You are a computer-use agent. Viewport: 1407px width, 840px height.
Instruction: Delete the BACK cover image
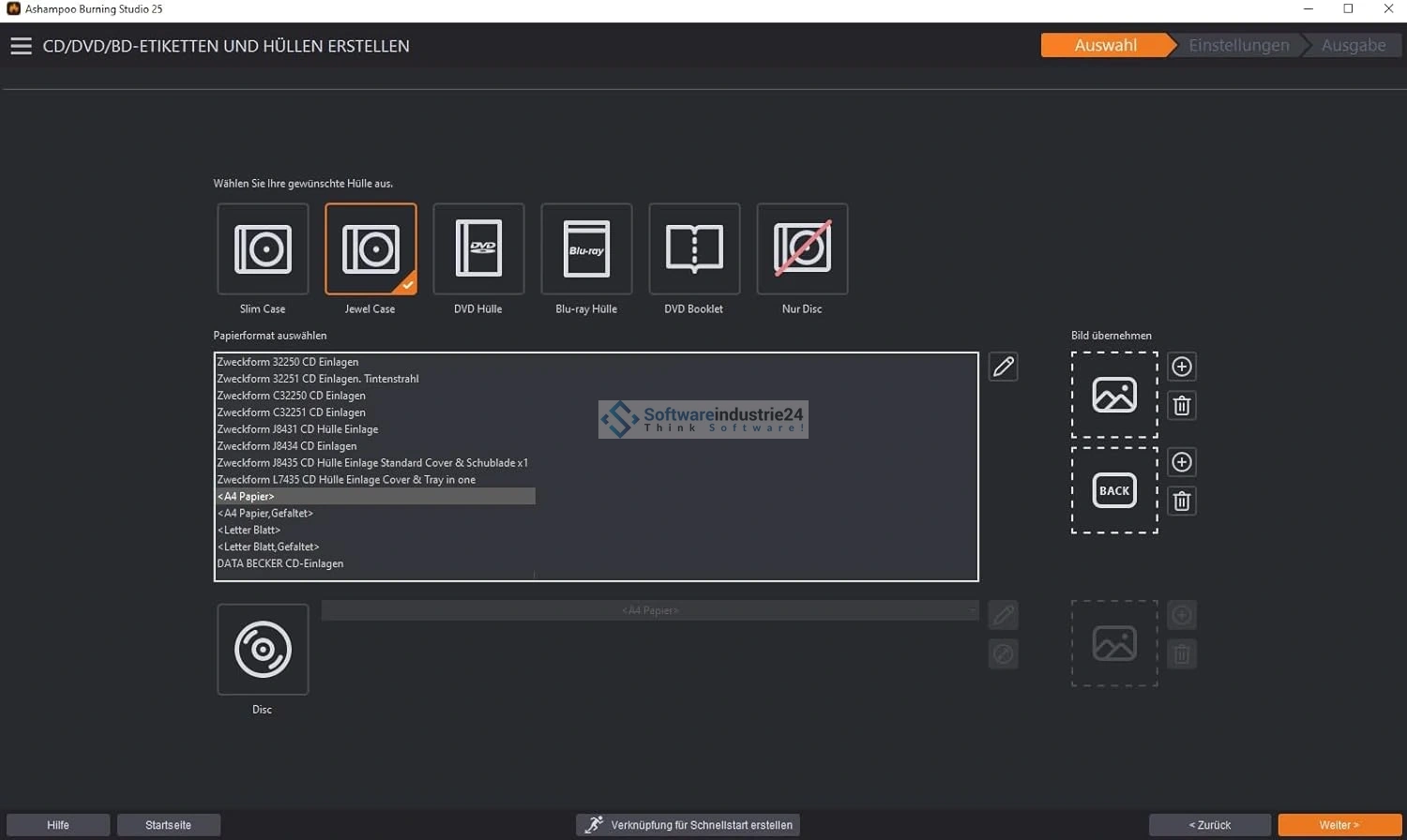tap(1182, 502)
